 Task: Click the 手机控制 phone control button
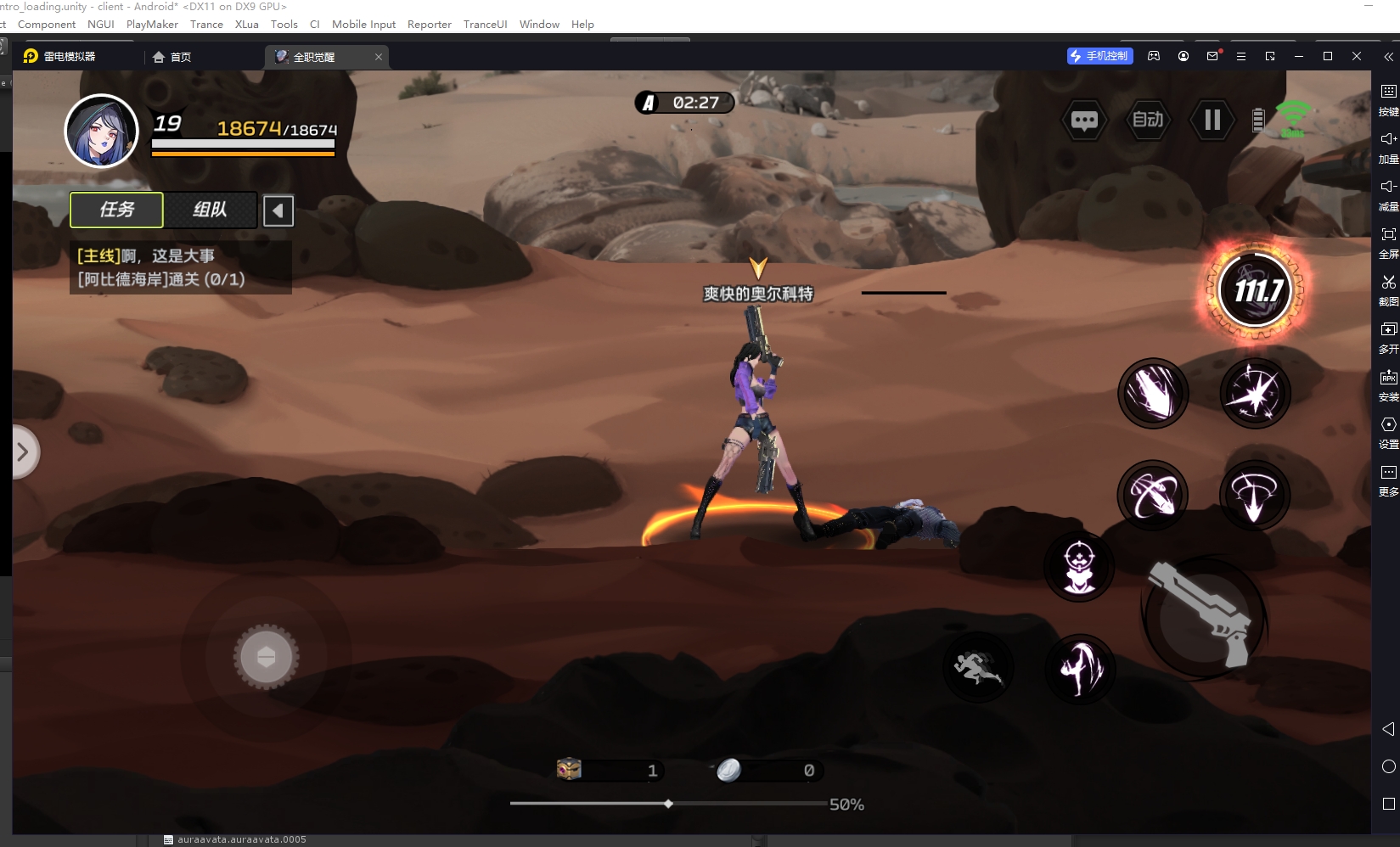tap(1099, 56)
